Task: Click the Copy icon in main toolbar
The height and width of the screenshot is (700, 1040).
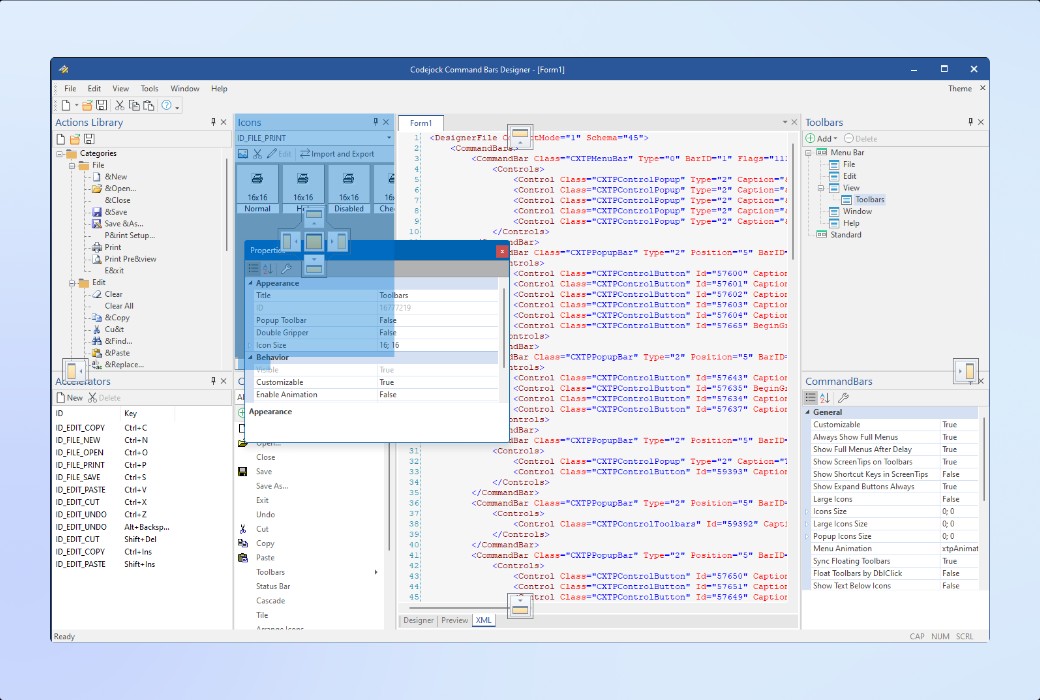Action: (x=134, y=105)
